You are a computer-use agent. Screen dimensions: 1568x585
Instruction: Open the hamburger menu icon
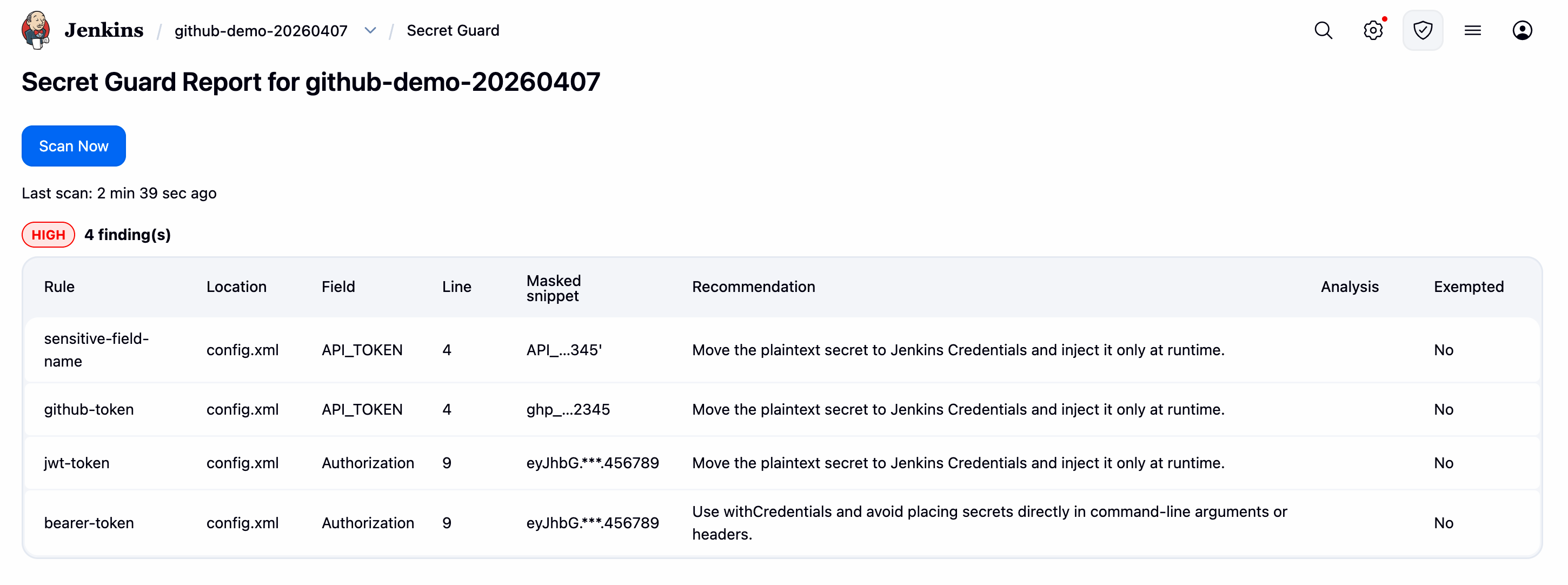pos(1472,30)
